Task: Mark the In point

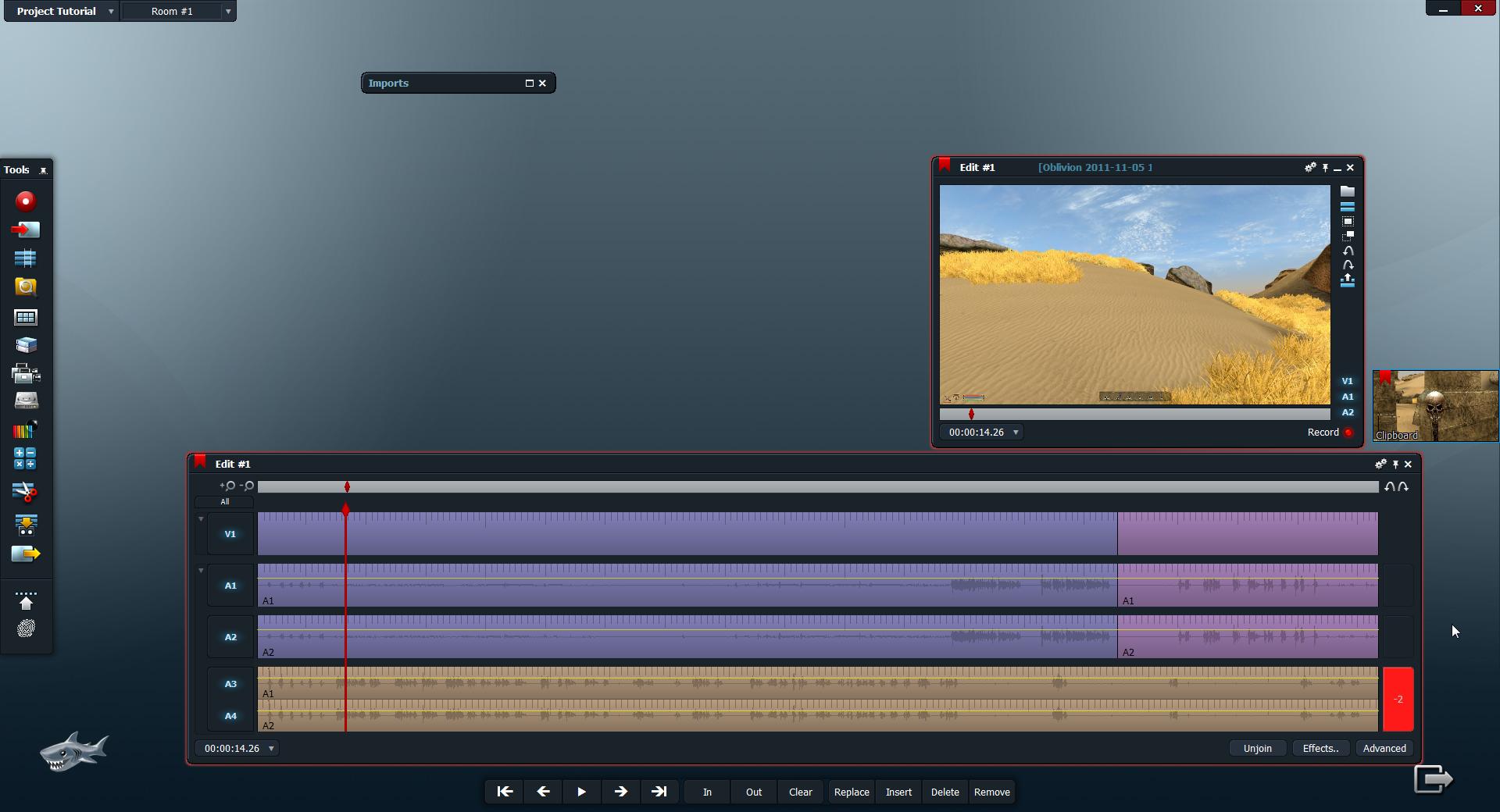Action: 707,792
